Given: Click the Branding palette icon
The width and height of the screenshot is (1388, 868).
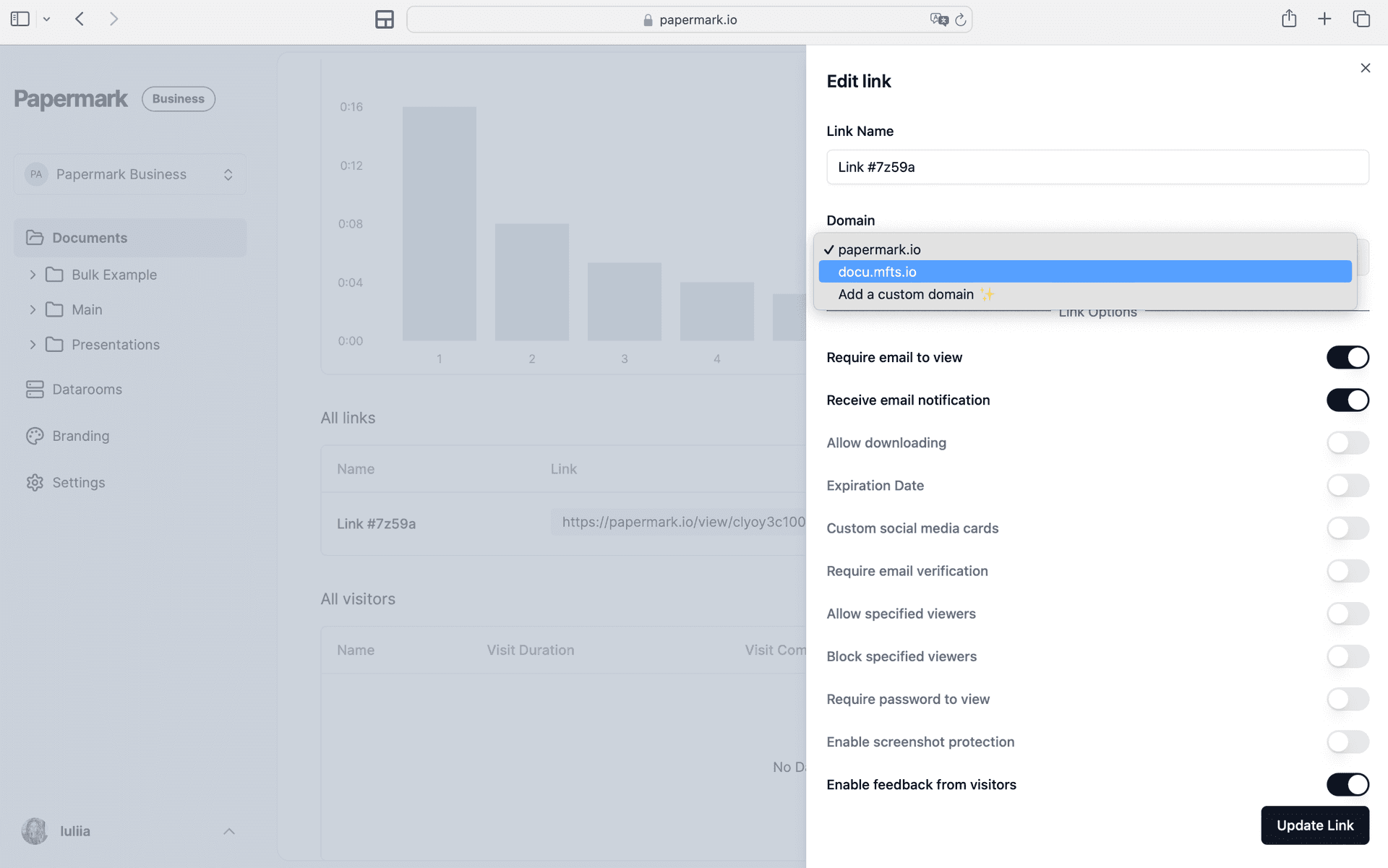Looking at the screenshot, I should click(35, 436).
